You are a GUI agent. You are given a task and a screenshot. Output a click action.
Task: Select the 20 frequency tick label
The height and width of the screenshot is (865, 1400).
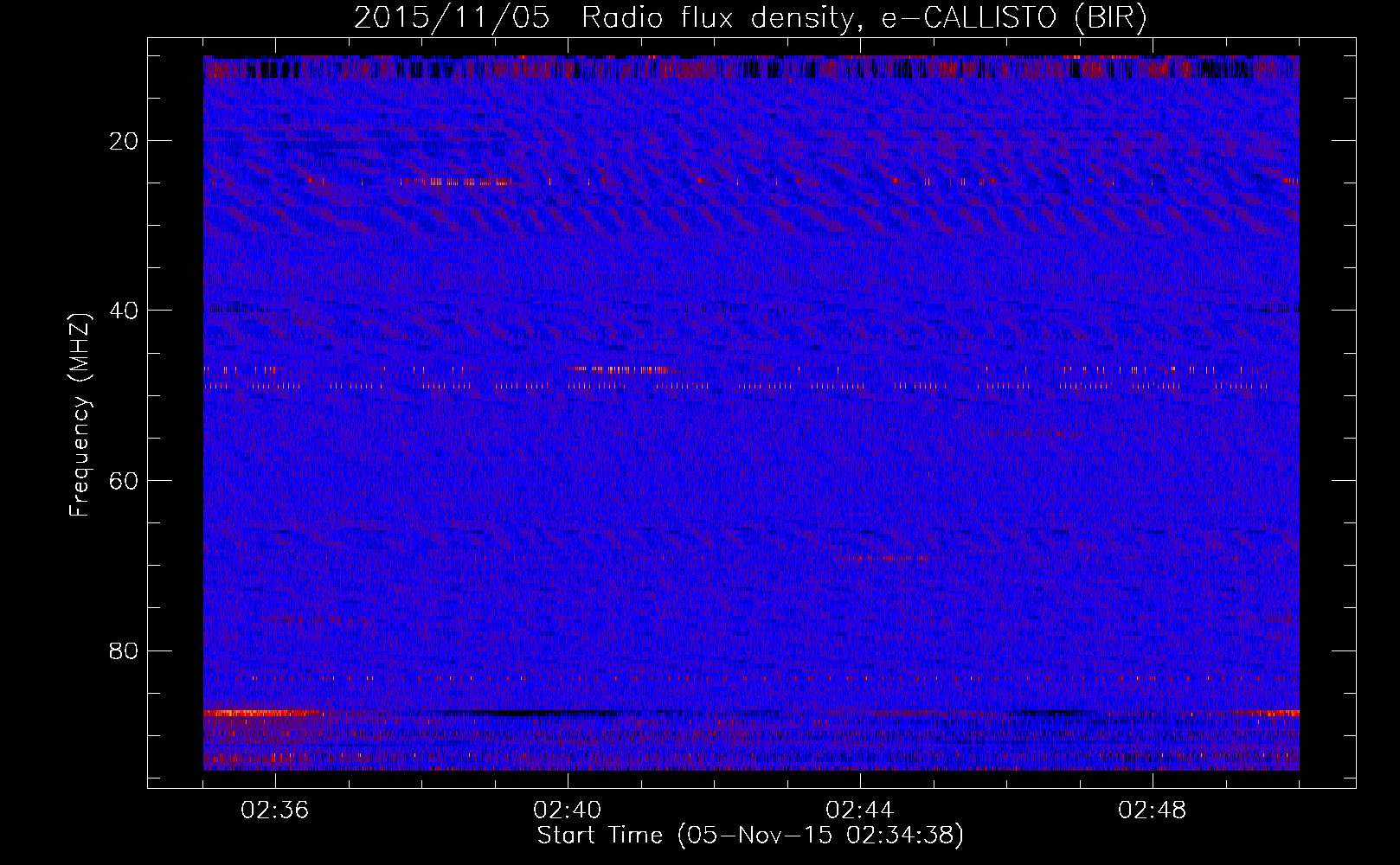125,141
